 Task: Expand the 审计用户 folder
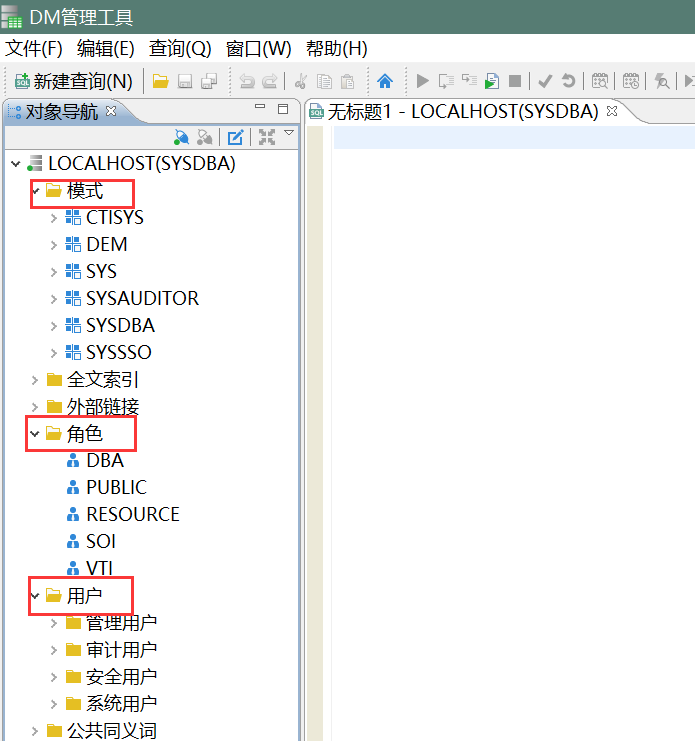[53, 650]
